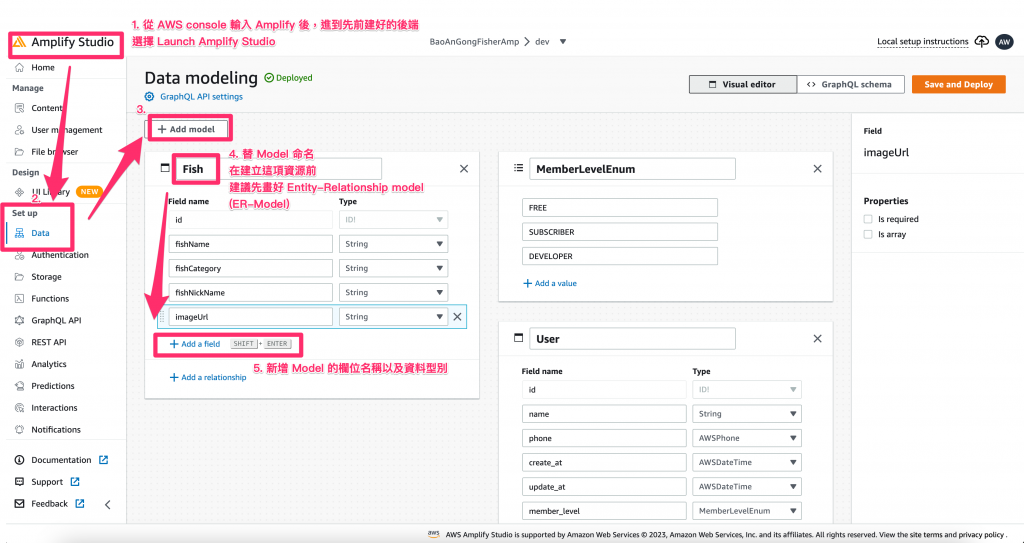1024x543 pixels.
Task: Click the MemberLevelEnum list icon
Action: (519, 168)
